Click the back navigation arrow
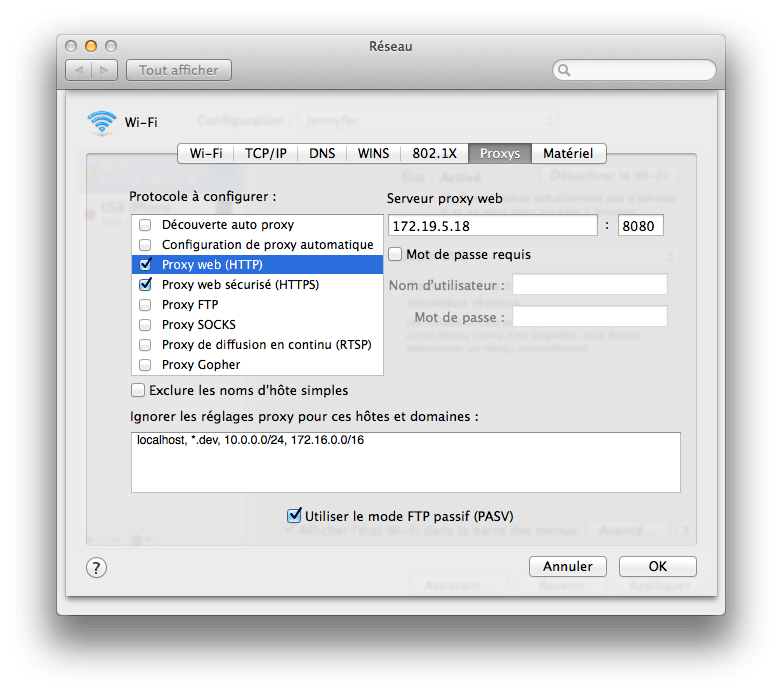The width and height of the screenshot is (782, 694). (x=79, y=70)
